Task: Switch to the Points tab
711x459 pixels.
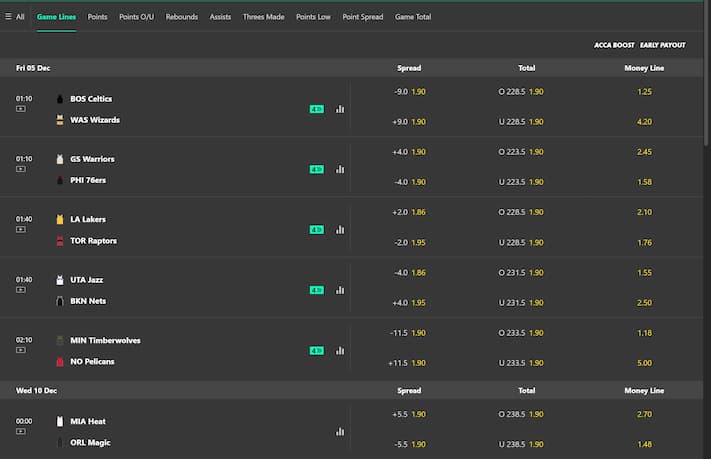Action: click(97, 17)
